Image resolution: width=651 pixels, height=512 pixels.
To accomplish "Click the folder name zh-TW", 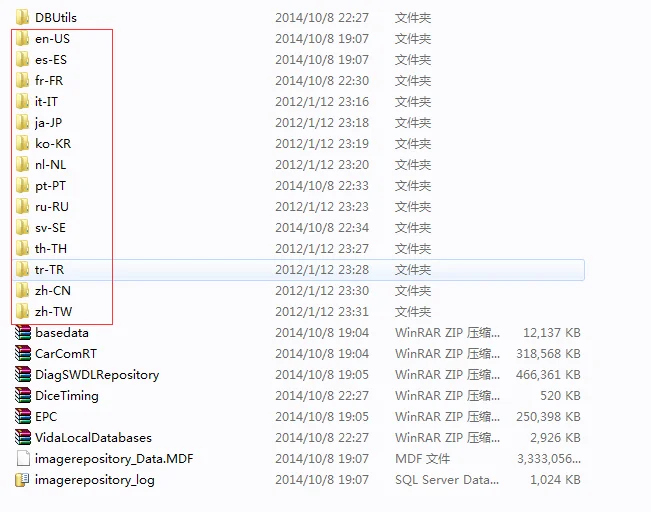I will click(54, 311).
